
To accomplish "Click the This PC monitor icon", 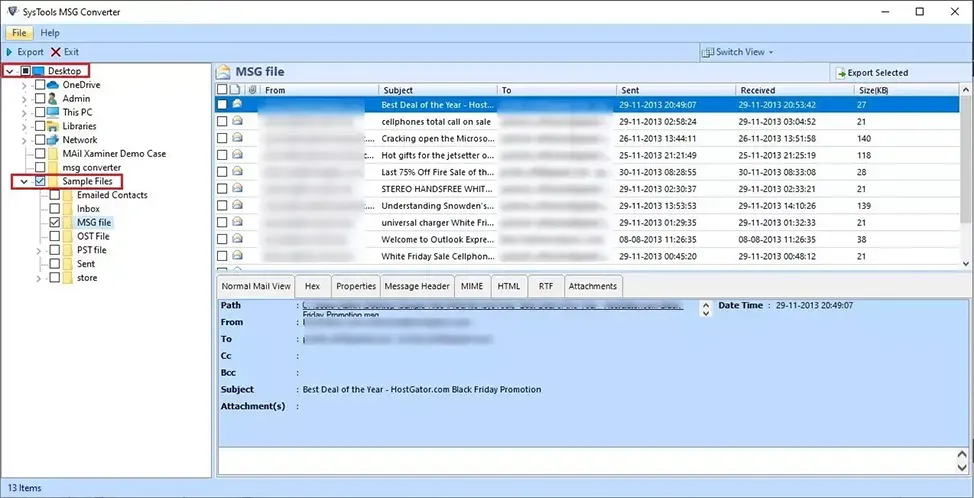I will point(53,112).
